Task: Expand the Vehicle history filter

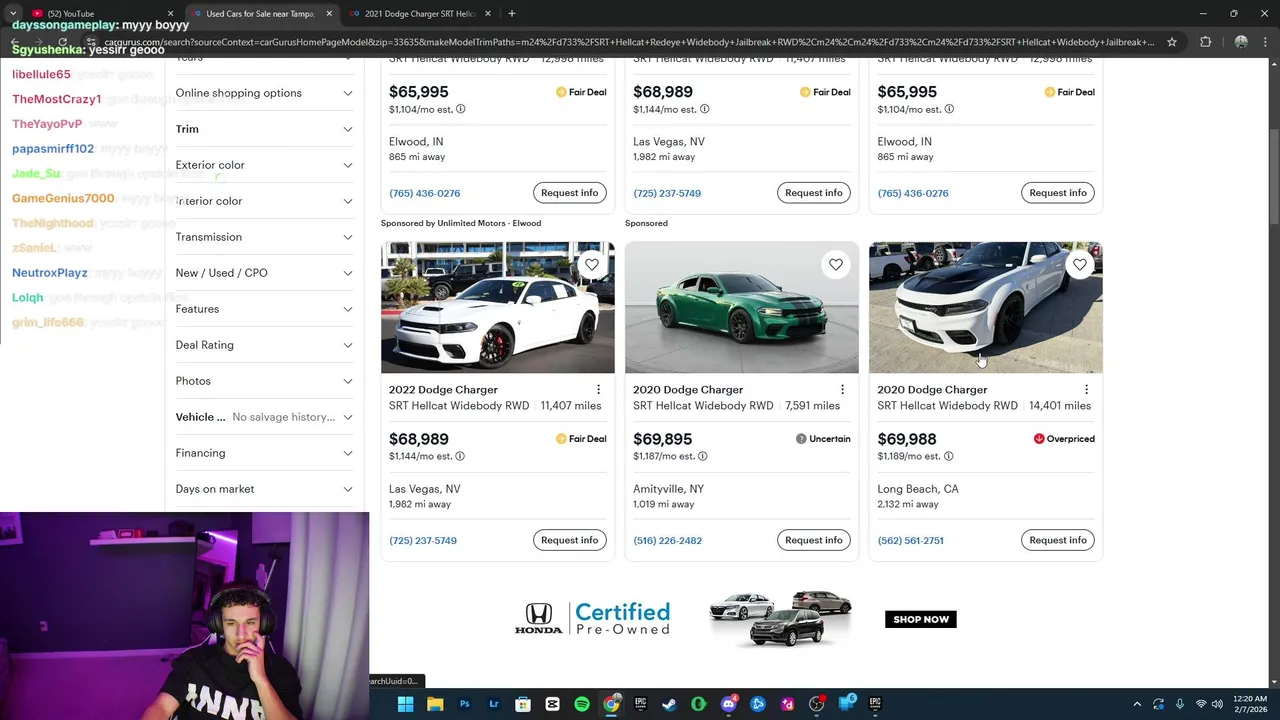Action: click(x=264, y=417)
